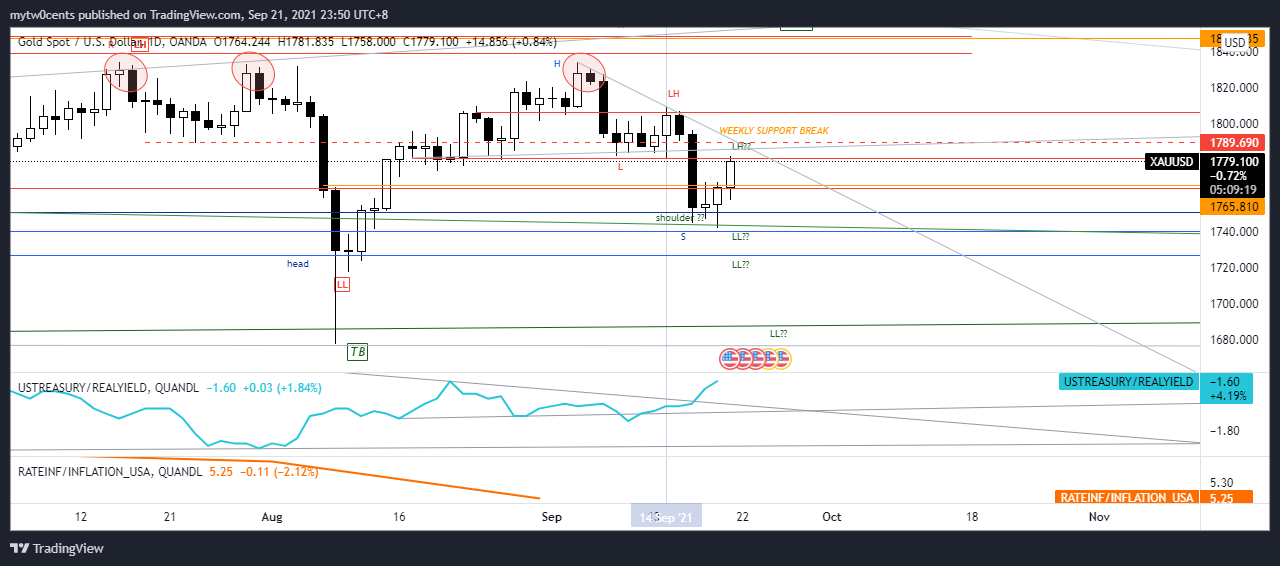Select the 'shoulder ??' annotation label
This screenshot has height=566, width=1280.
click(x=680, y=217)
